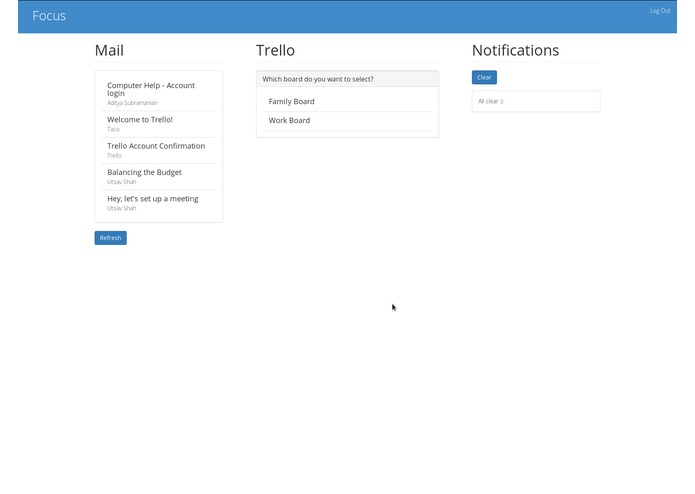Click the 'Which board do you want to select?' header
695x494 pixels.
click(347, 79)
